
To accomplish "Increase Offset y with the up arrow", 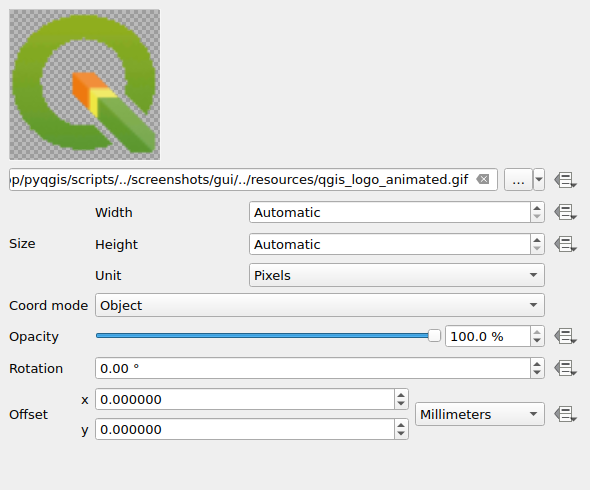I will 401,425.
